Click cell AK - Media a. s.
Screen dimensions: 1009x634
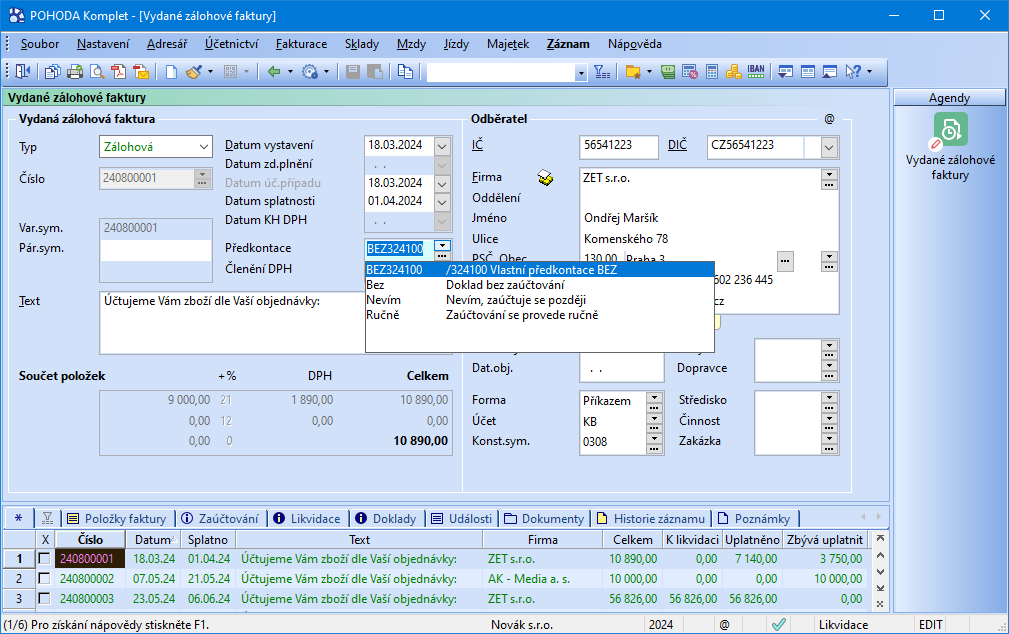[x=542, y=579]
